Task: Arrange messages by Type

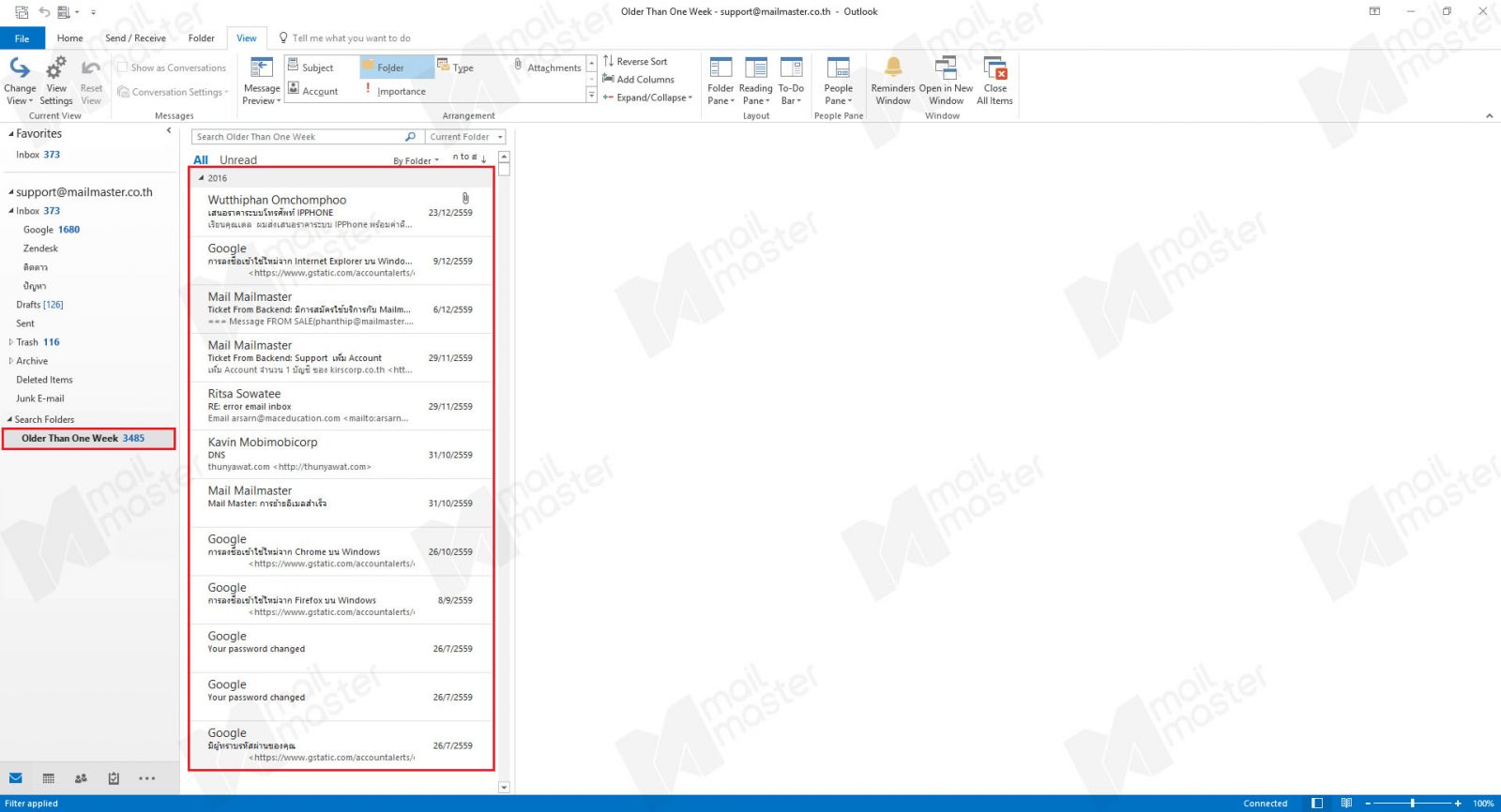Action: 456,68
